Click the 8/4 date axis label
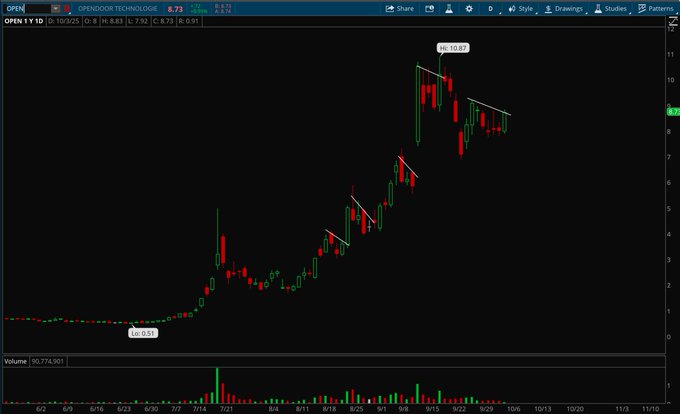 coord(273,409)
